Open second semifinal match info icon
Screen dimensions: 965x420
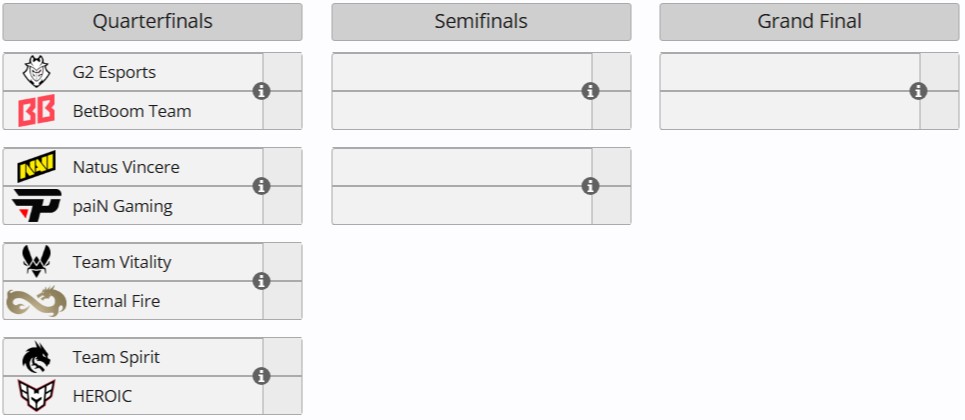click(590, 186)
